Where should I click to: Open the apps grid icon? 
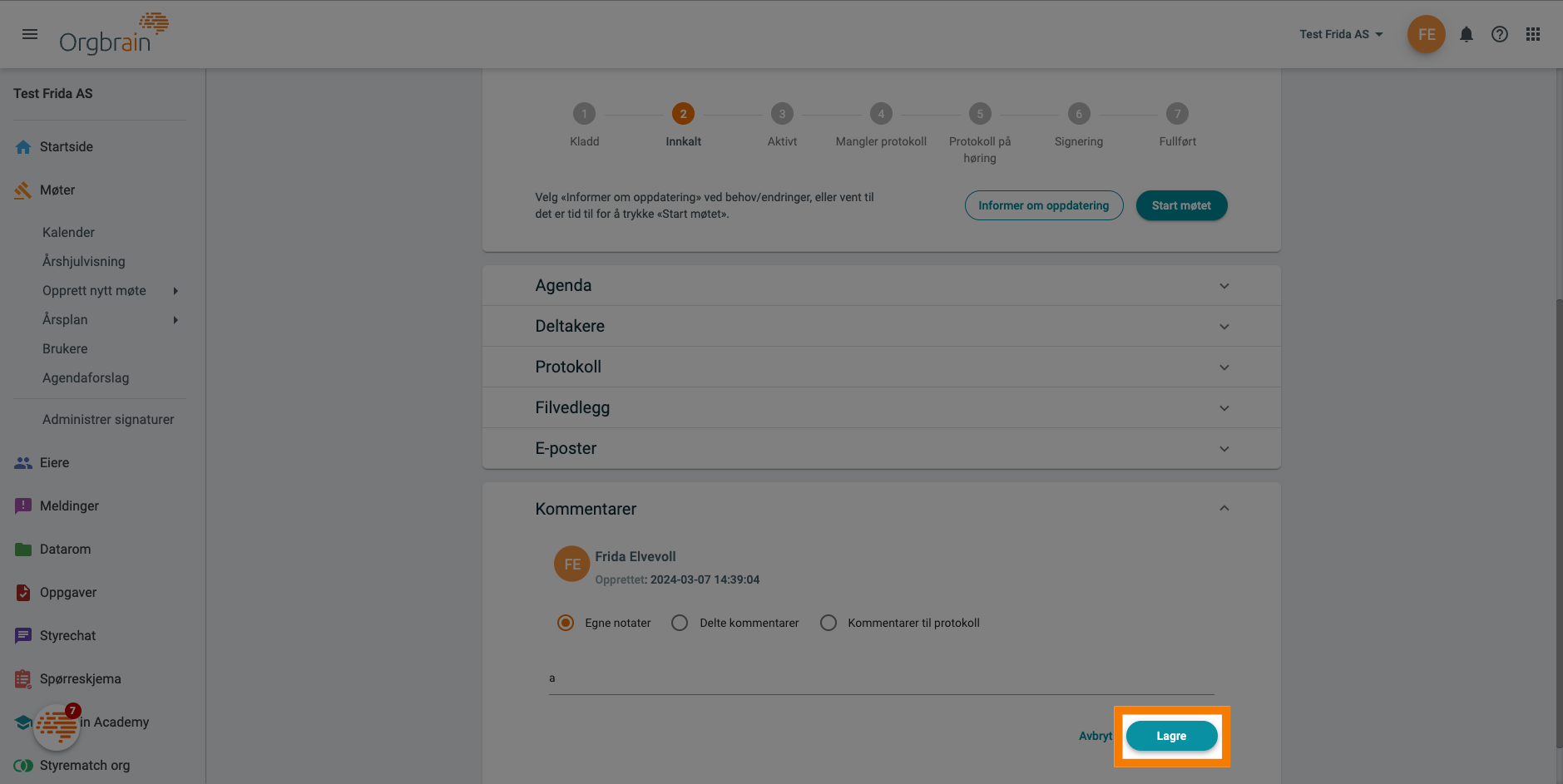(x=1533, y=34)
